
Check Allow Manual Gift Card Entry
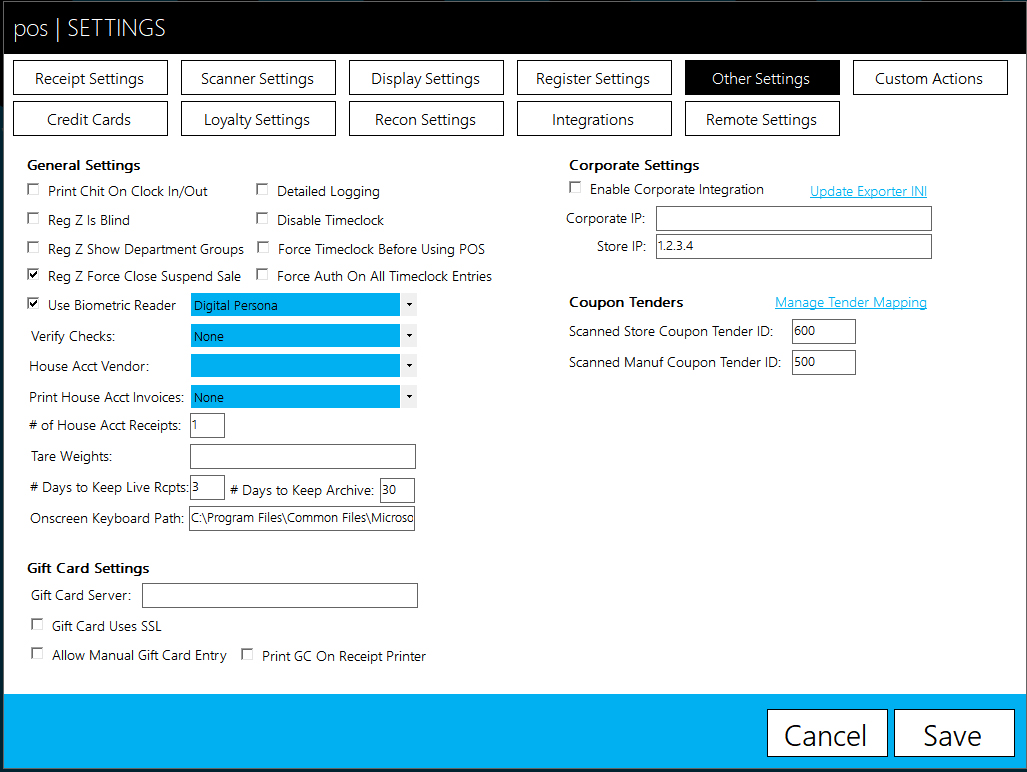[x=37, y=654]
